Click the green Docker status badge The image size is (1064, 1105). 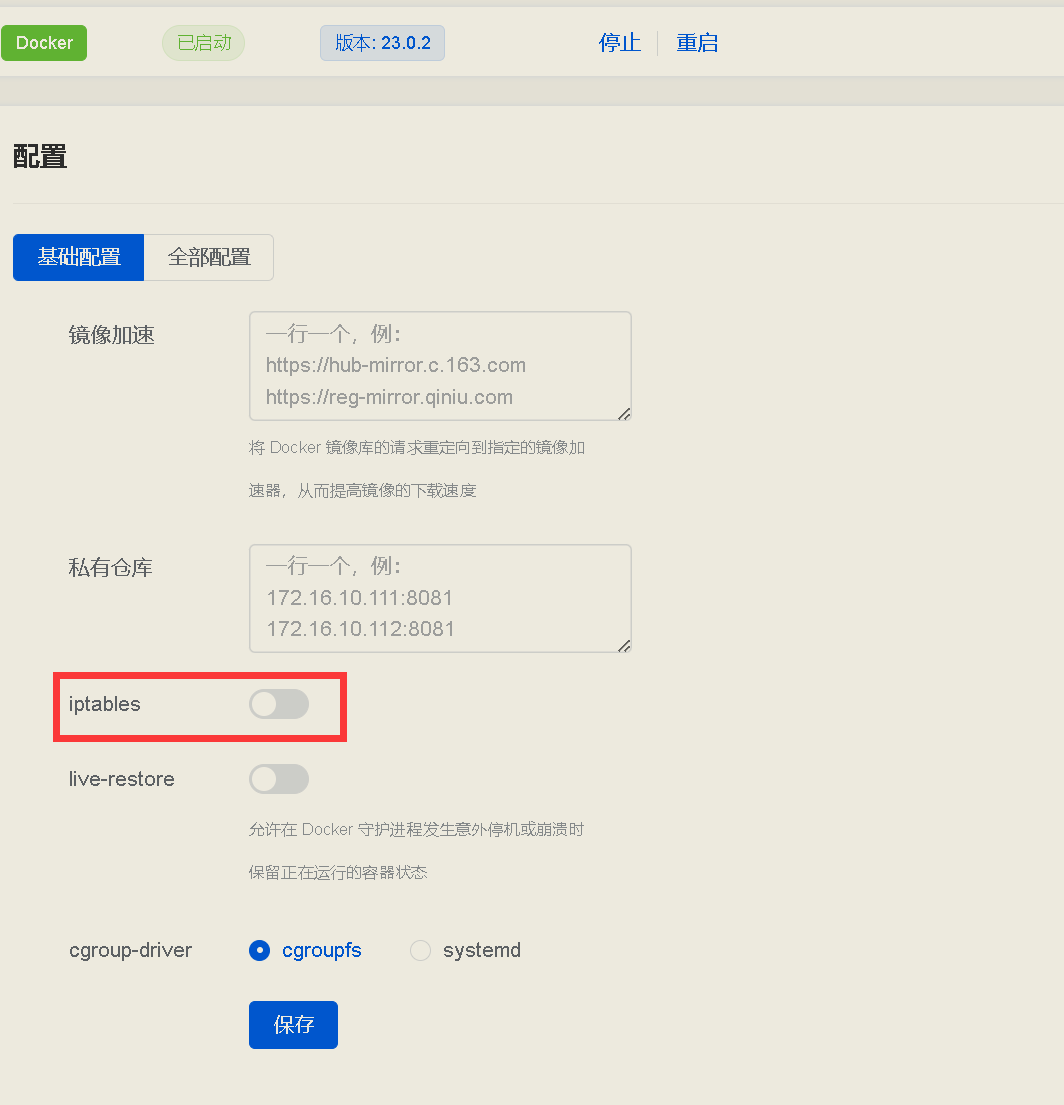[x=44, y=43]
